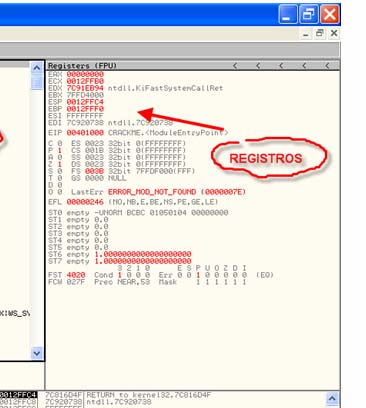The height and width of the screenshot is (408, 366).
Task: Click the Registers (FPU) header bar
Action: click(193, 66)
